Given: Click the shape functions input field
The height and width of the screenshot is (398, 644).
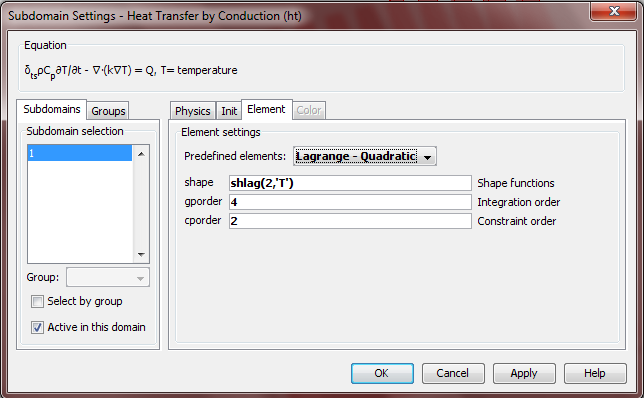Looking at the screenshot, I should coord(350,183).
